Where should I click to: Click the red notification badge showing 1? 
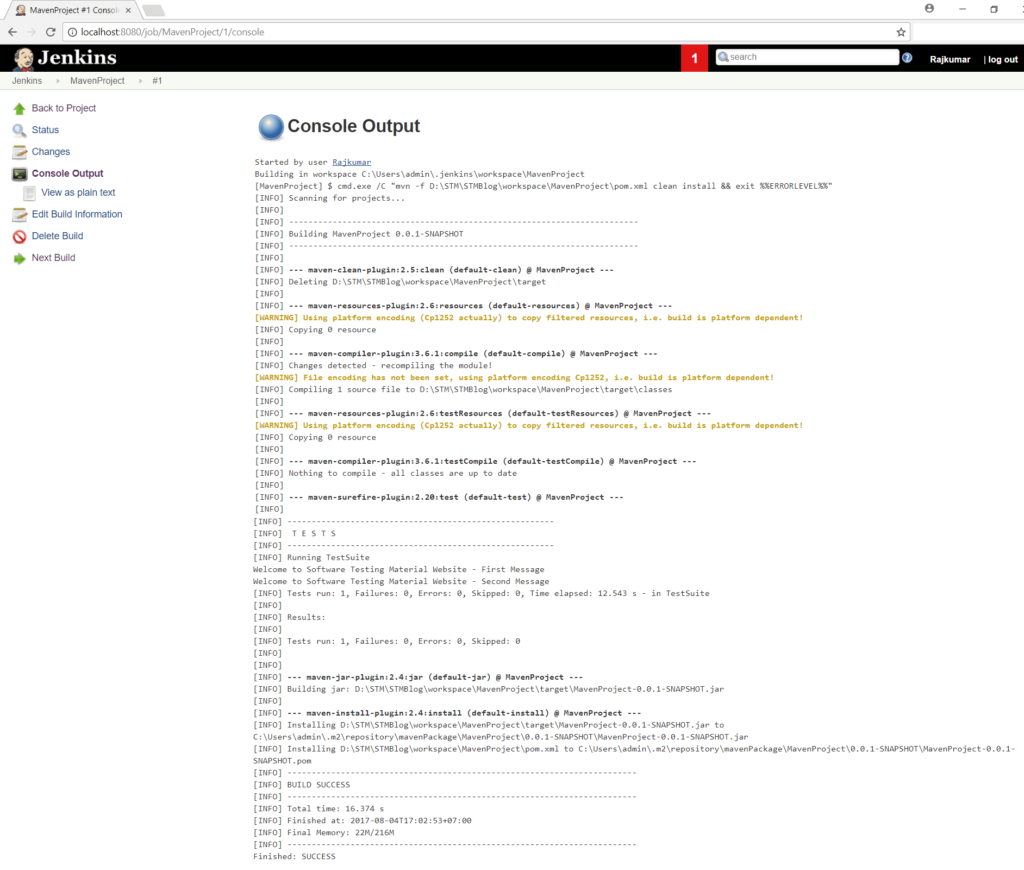(x=694, y=57)
